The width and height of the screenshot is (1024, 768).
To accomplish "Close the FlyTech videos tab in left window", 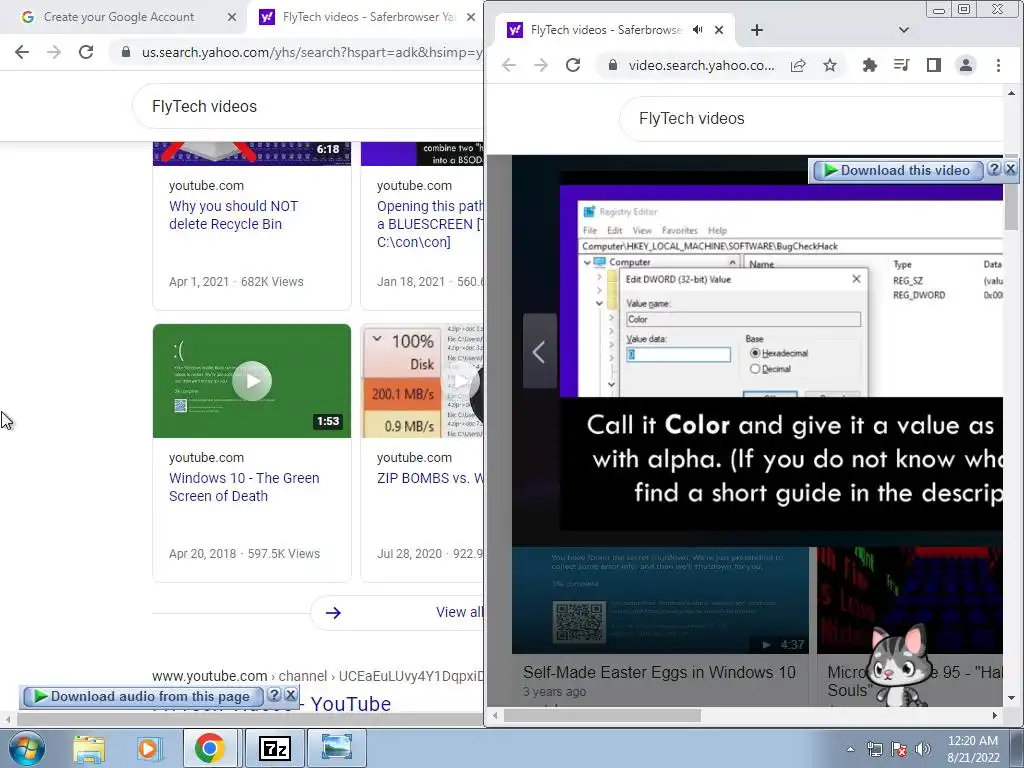I will pos(471,17).
